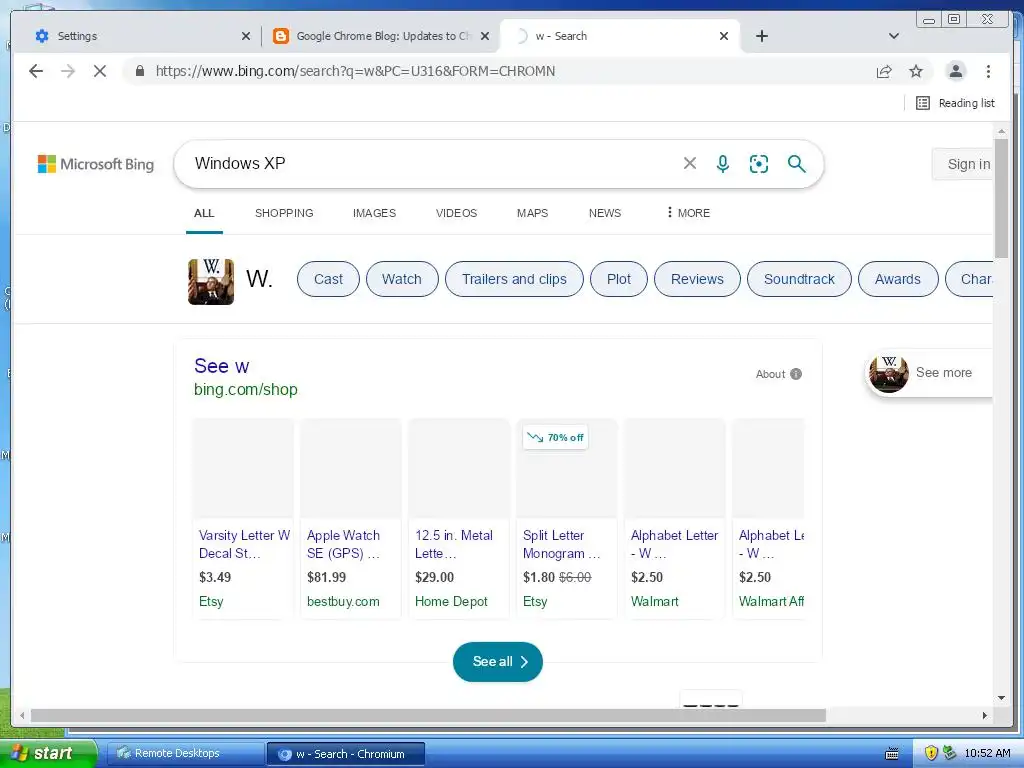Click the bestbuy.com seller text
Image resolution: width=1024 pixels, height=768 pixels.
pos(343,601)
